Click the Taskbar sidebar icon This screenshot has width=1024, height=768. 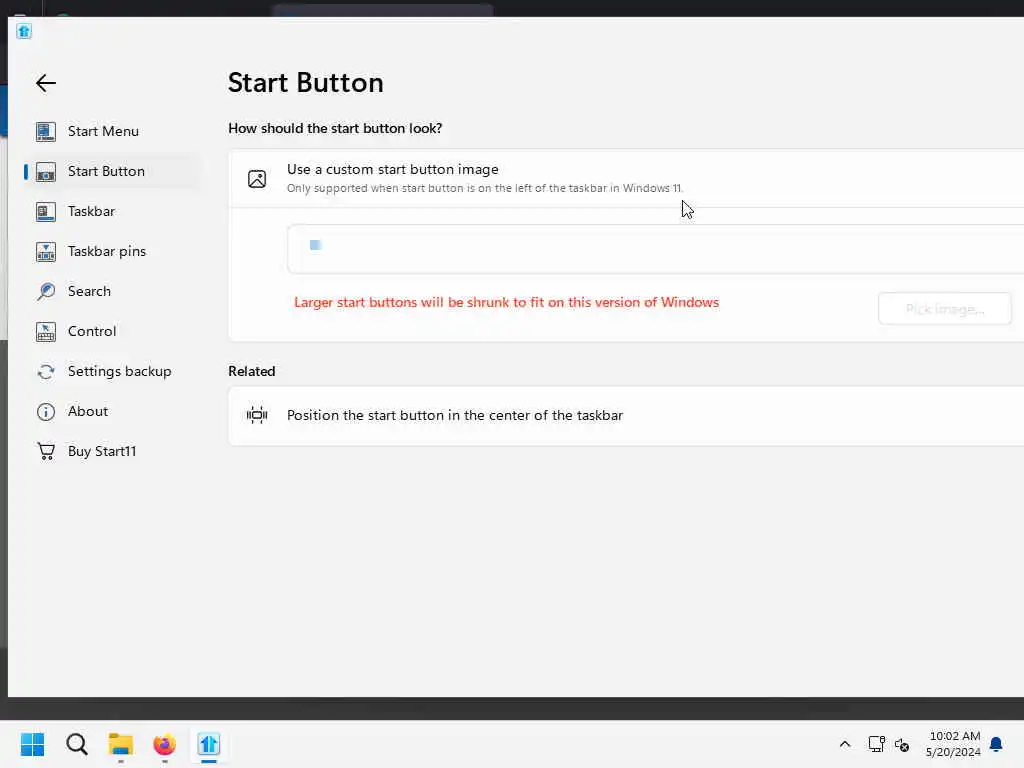pyautogui.click(x=46, y=212)
